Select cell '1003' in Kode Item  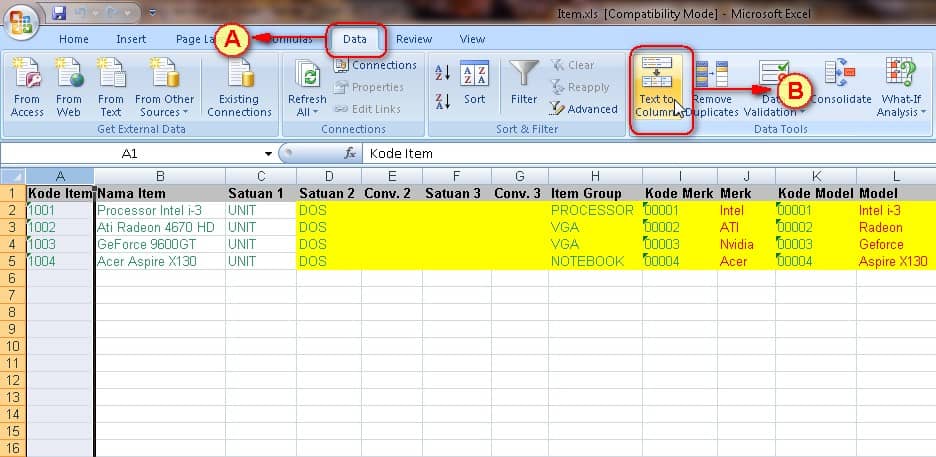coord(60,244)
